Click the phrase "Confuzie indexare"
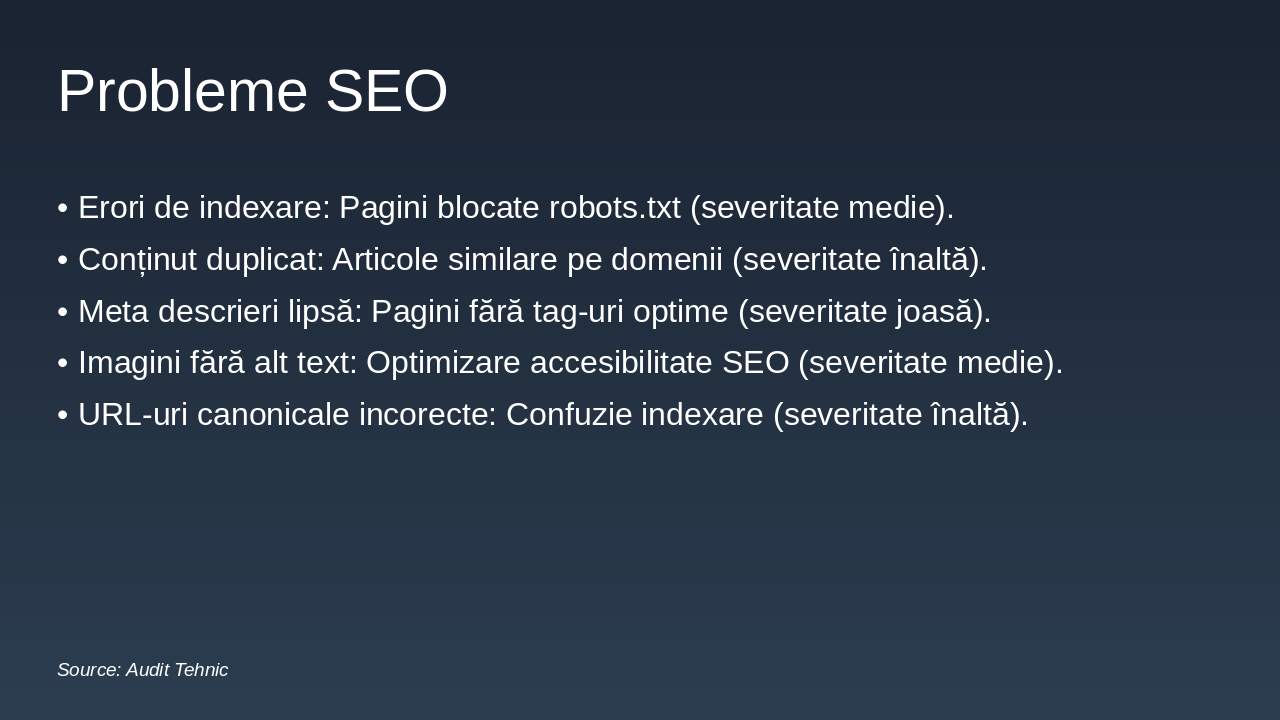The height and width of the screenshot is (720, 1280). pos(634,415)
